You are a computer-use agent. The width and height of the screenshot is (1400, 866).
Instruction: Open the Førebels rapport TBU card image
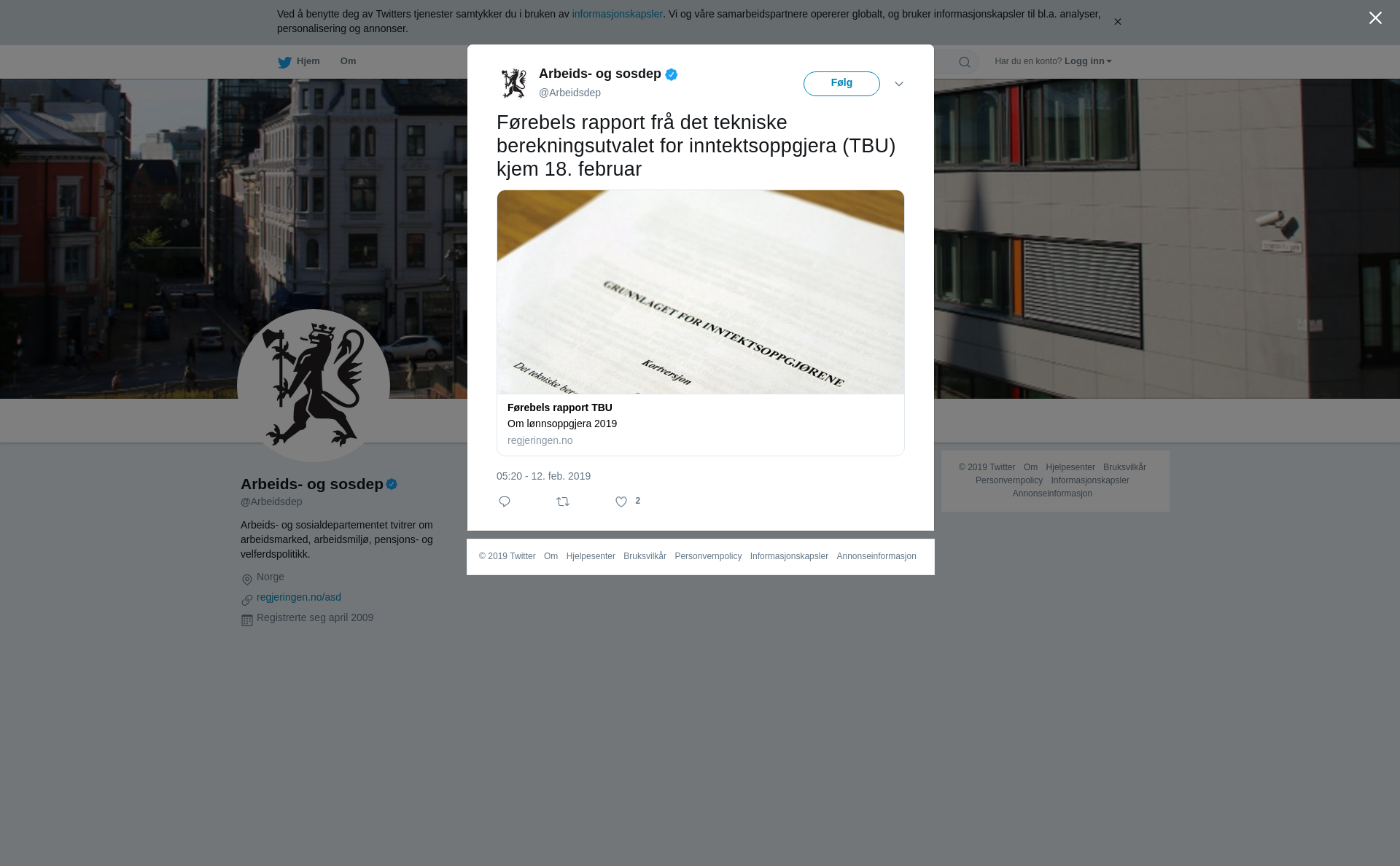click(x=701, y=292)
